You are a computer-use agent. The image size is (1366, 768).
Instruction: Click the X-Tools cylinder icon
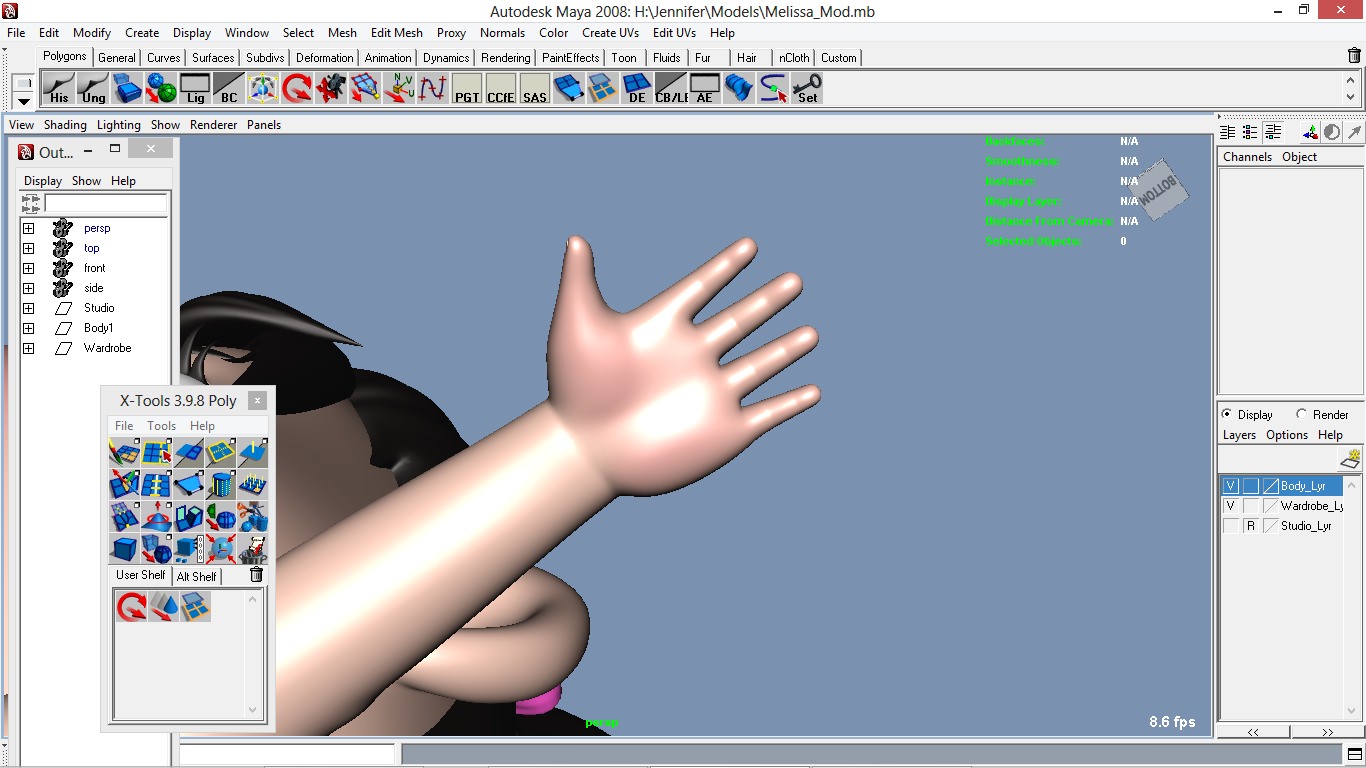220,485
